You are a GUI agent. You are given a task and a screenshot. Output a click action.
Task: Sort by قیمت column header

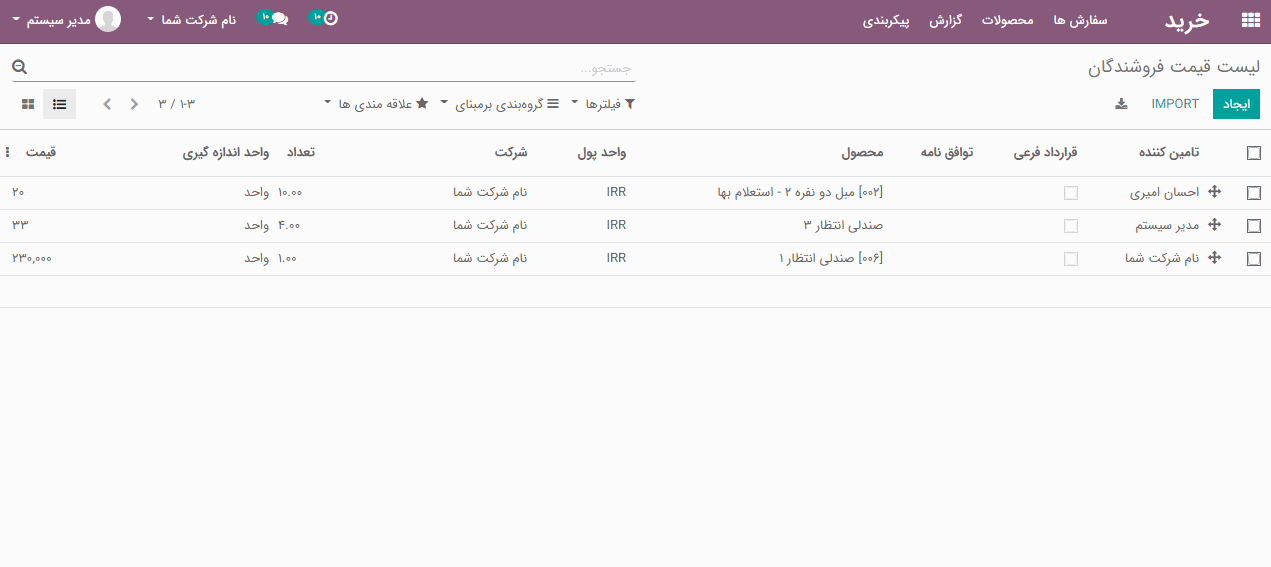[x=41, y=153]
